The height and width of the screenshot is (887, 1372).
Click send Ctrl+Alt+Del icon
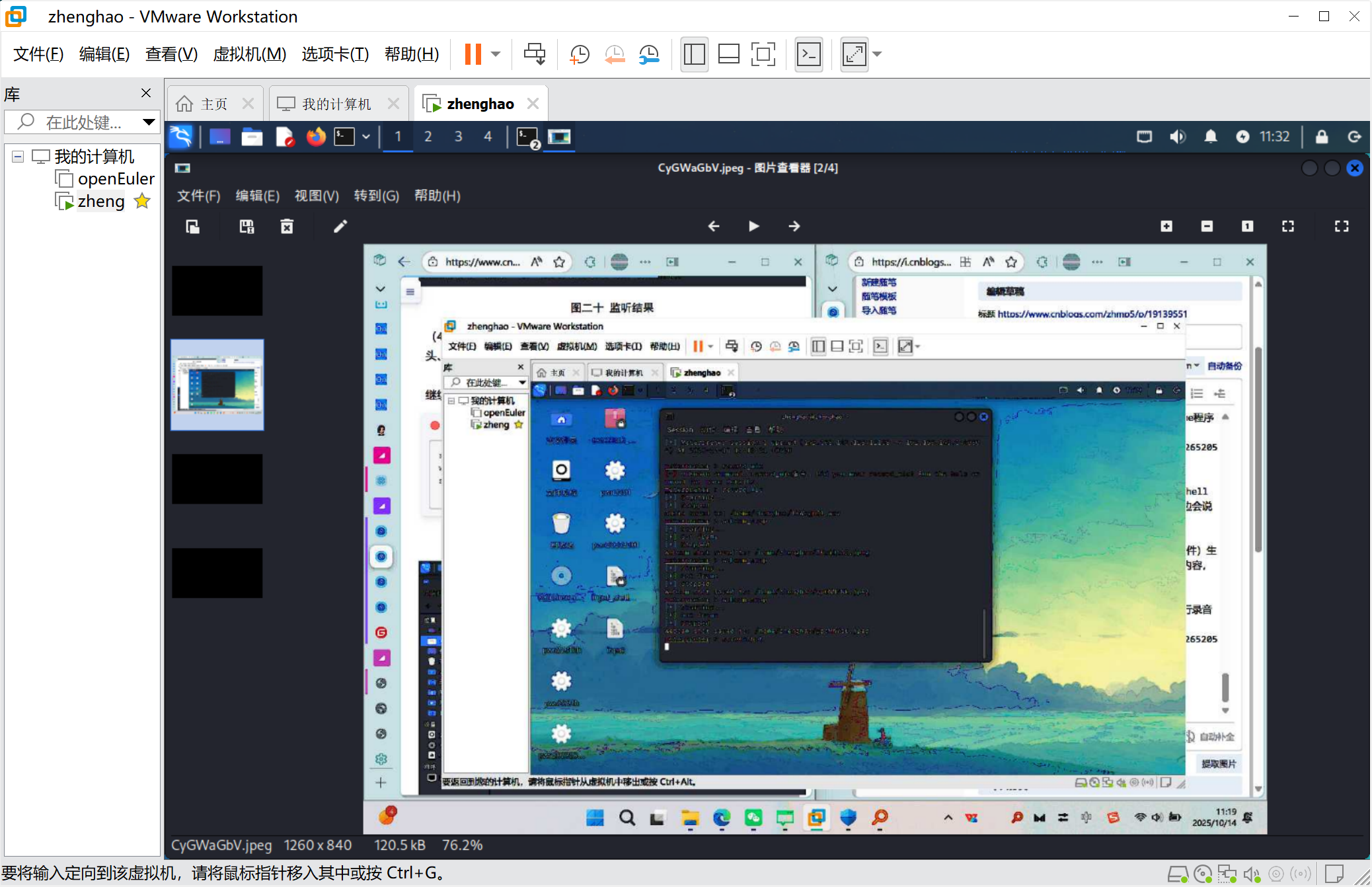(x=534, y=54)
